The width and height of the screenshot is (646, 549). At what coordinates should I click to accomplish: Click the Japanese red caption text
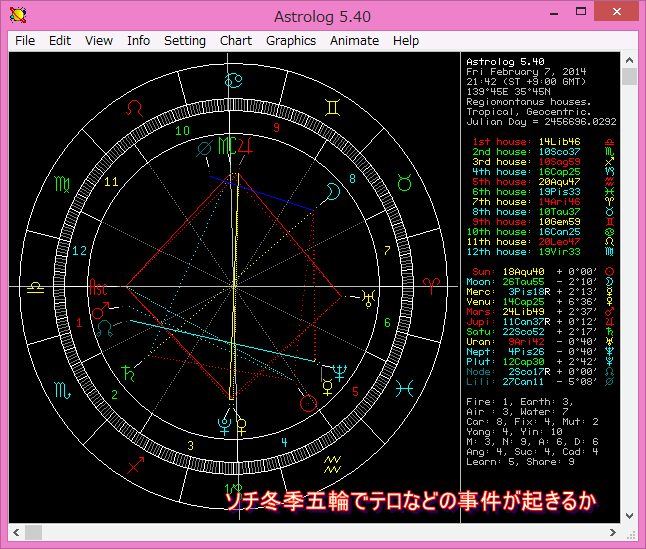[x=410, y=501]
